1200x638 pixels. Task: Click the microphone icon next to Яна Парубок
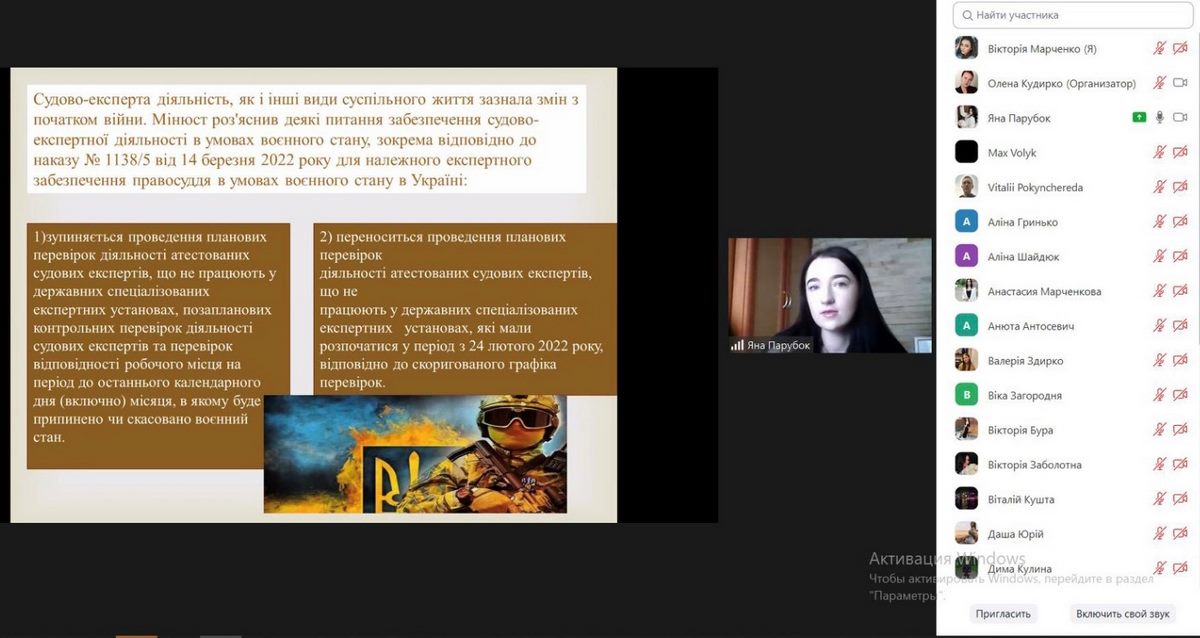[1160, 118]
